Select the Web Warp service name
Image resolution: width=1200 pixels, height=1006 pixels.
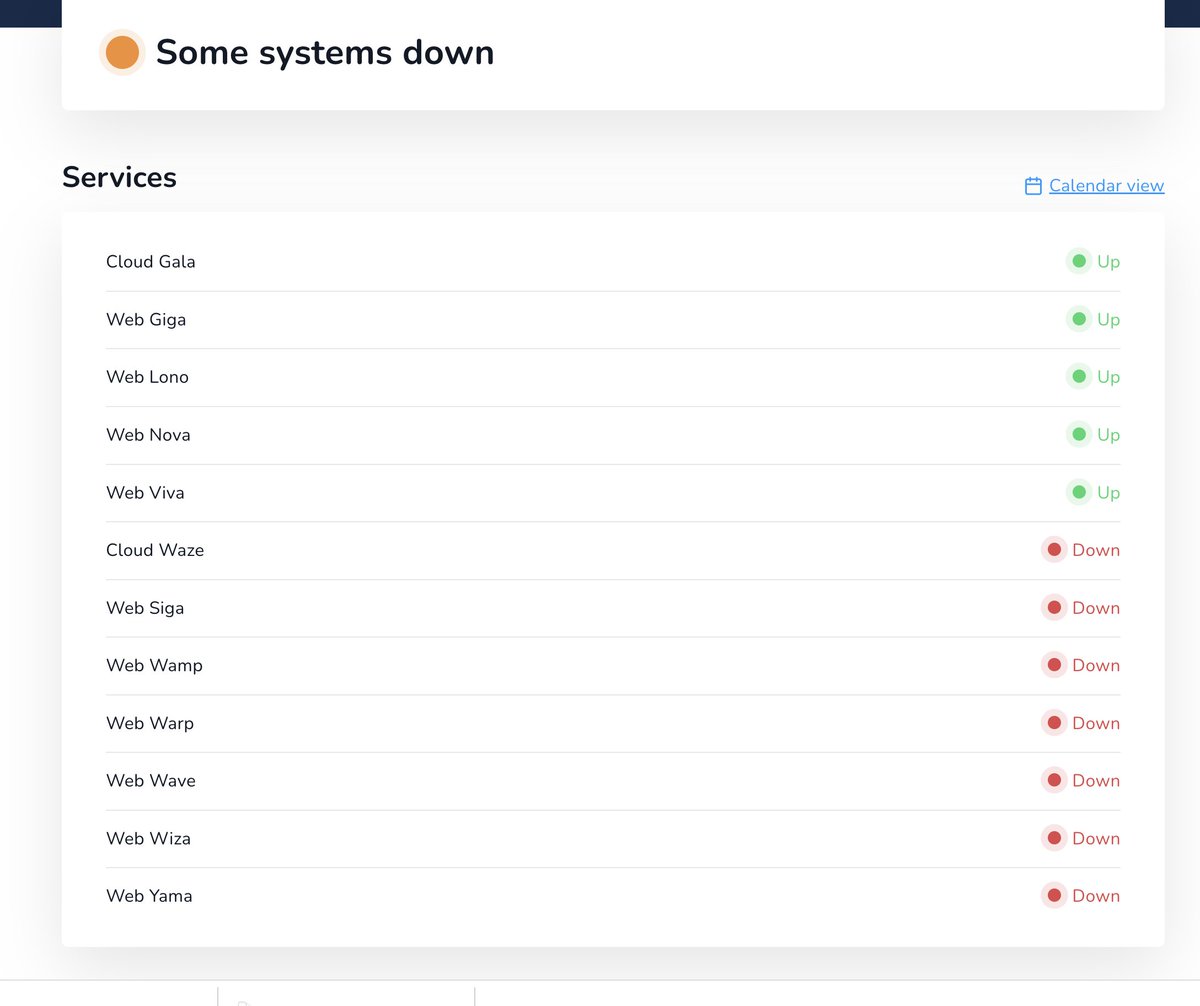pos(150,723)
